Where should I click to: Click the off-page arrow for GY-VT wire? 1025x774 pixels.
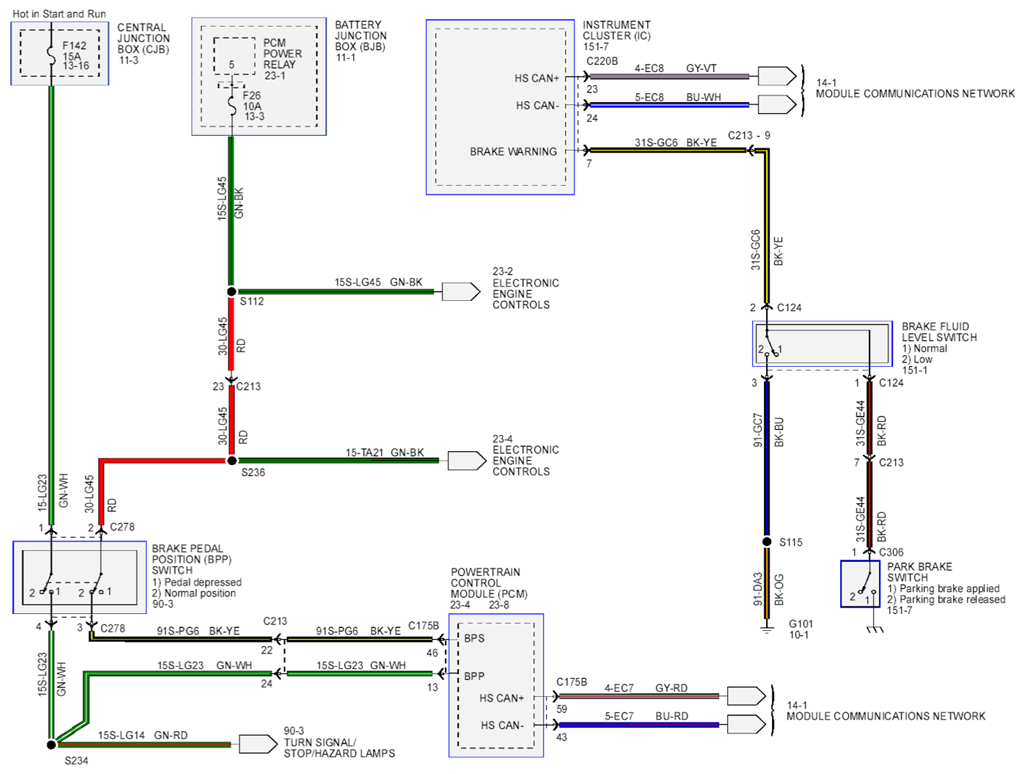coord(777,76)
